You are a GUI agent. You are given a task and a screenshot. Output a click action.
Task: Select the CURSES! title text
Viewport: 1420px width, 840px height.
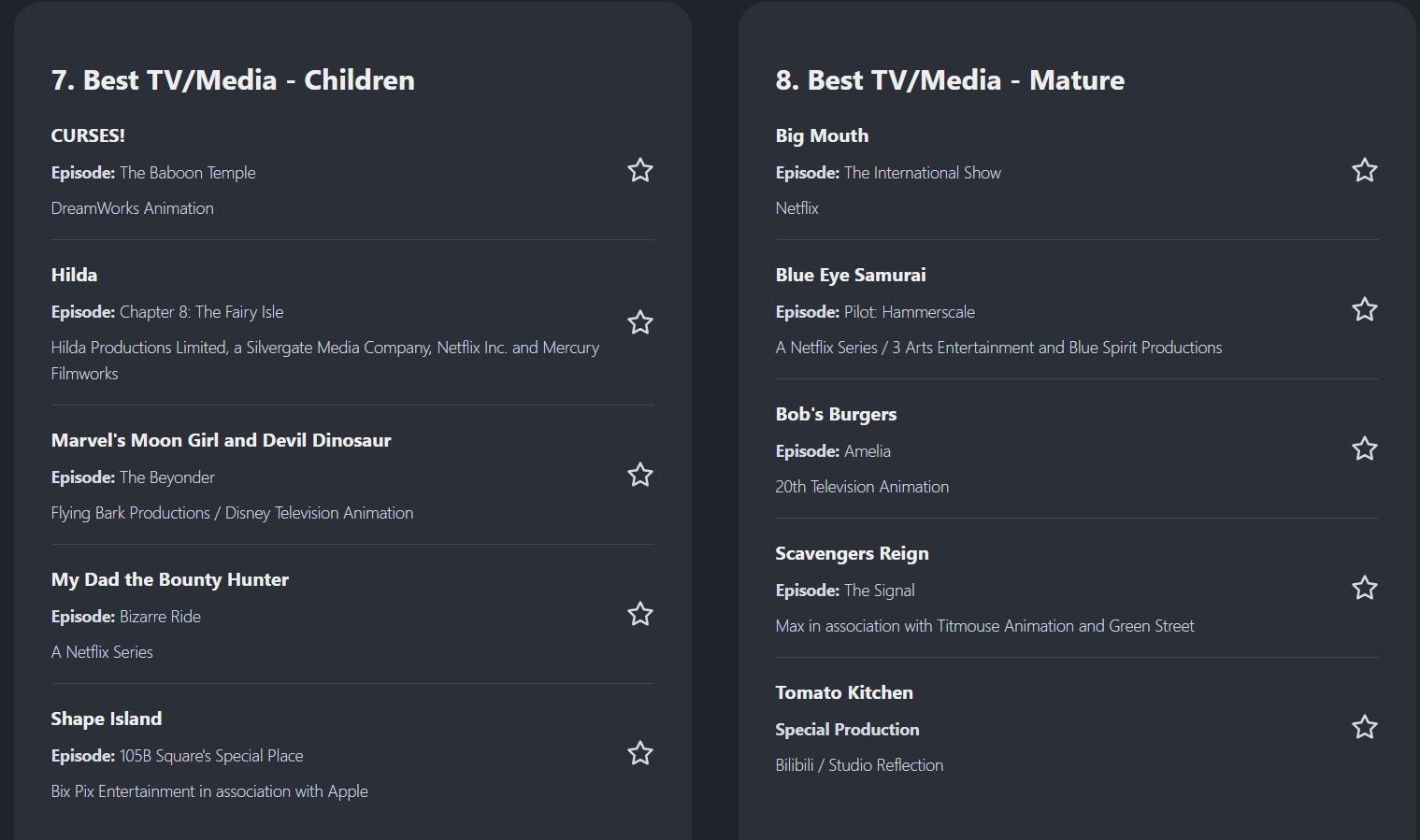tap(88, 135)
